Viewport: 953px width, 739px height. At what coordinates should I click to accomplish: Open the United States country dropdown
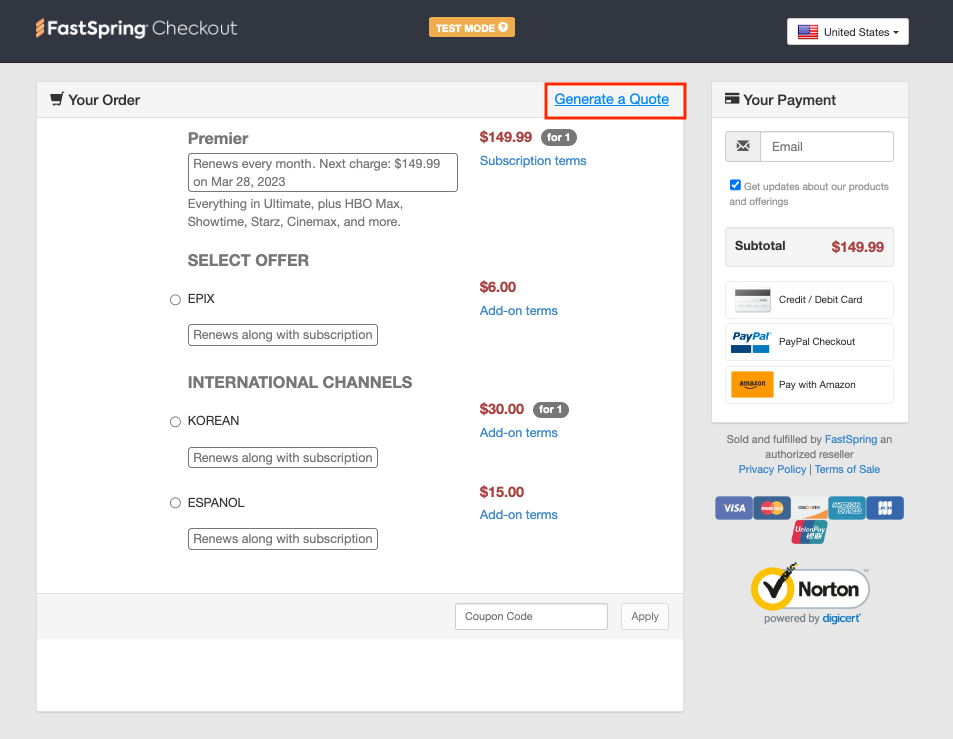[x=848, y=32]
